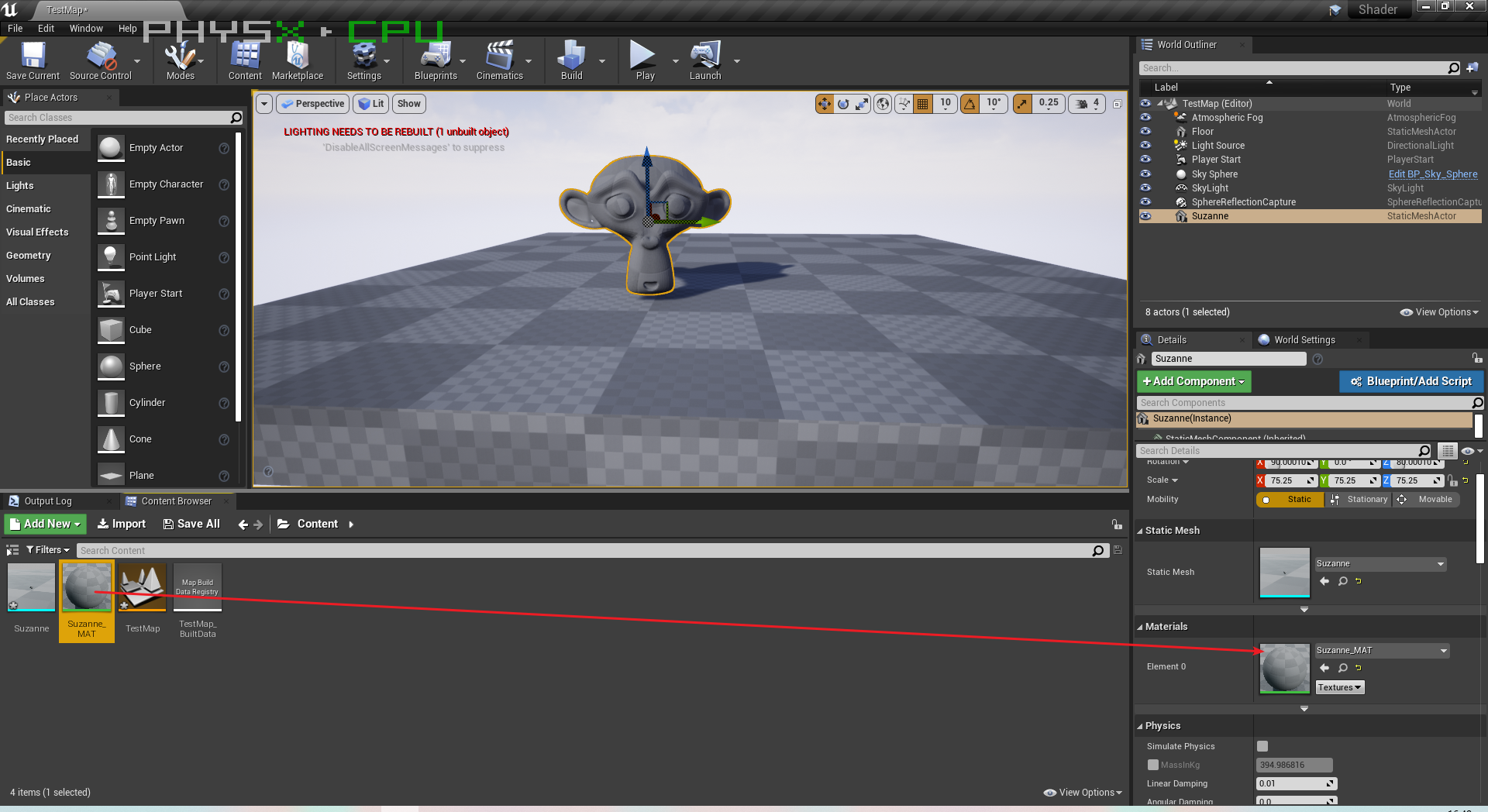Open the Edit BP_Sky_Sphere link
Viewport: 1488px width, 812px height.
tap(1433, 174)
